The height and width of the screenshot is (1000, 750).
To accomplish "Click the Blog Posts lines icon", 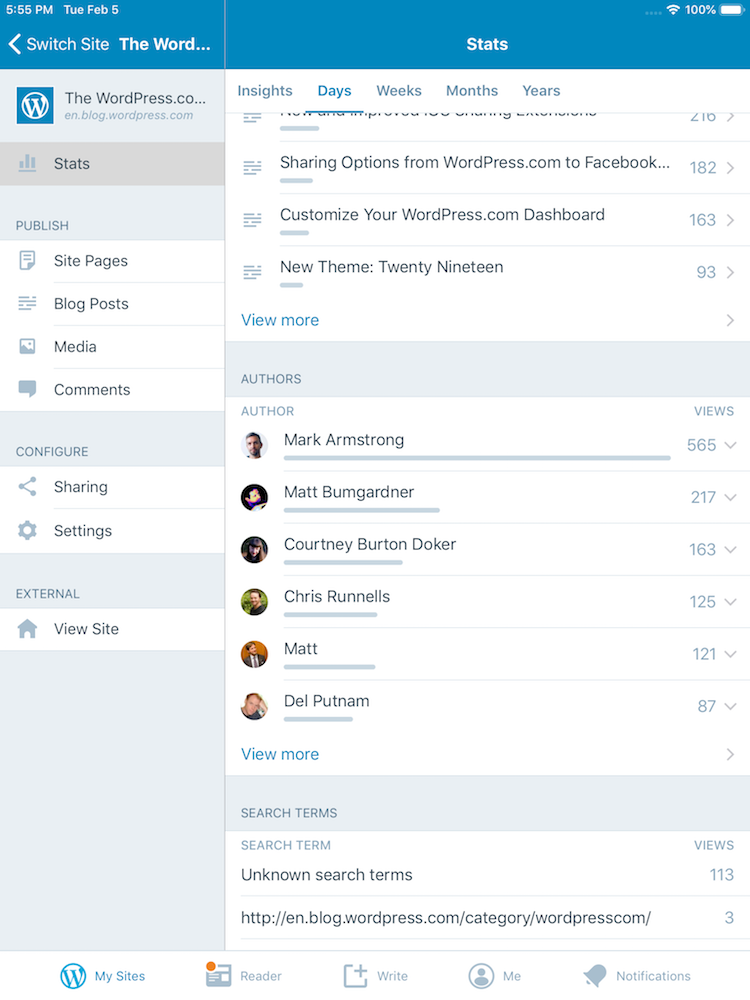I will click(x=27, y=303).
